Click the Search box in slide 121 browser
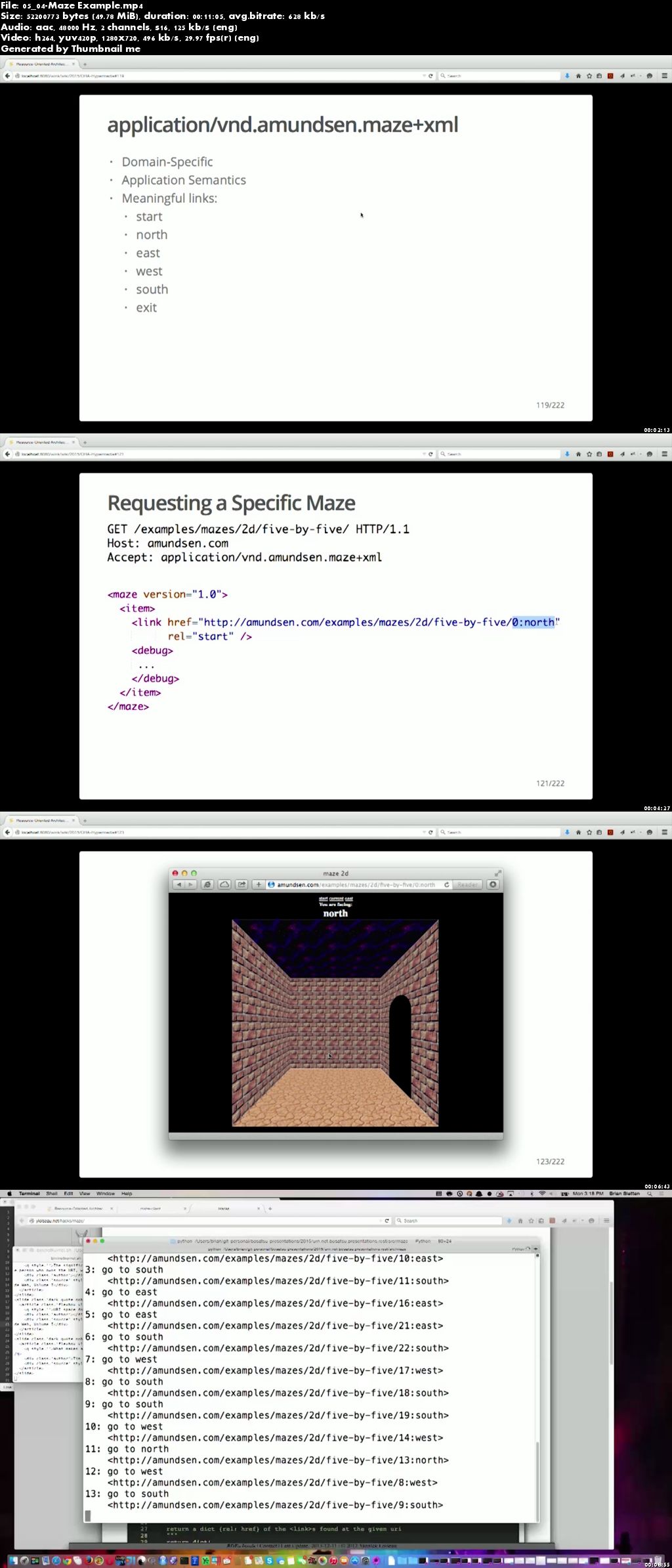The width and height of the screenshot is (672, 1568). pos(499,454)
